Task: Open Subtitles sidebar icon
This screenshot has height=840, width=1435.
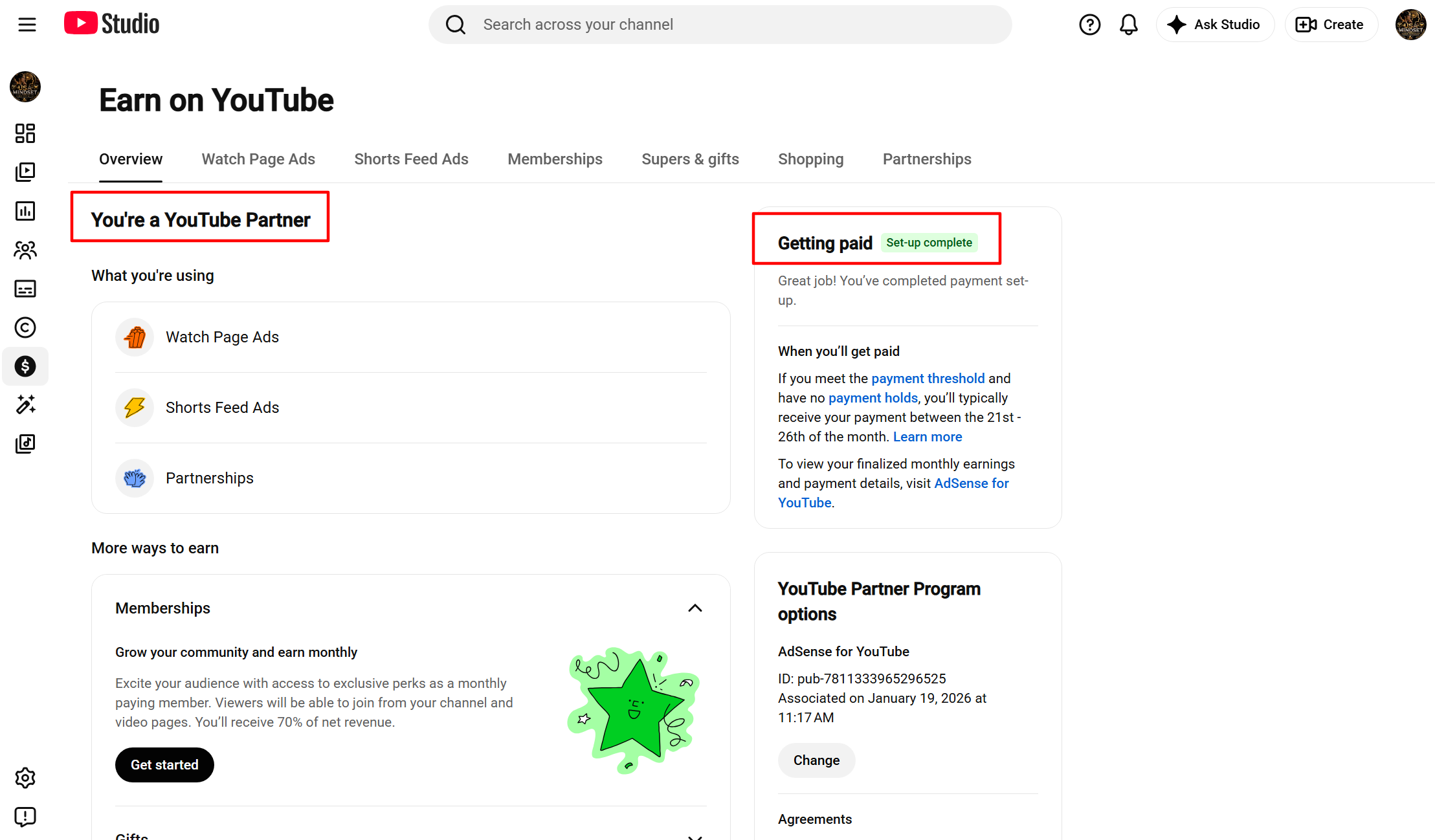Action: coord(25,289)
